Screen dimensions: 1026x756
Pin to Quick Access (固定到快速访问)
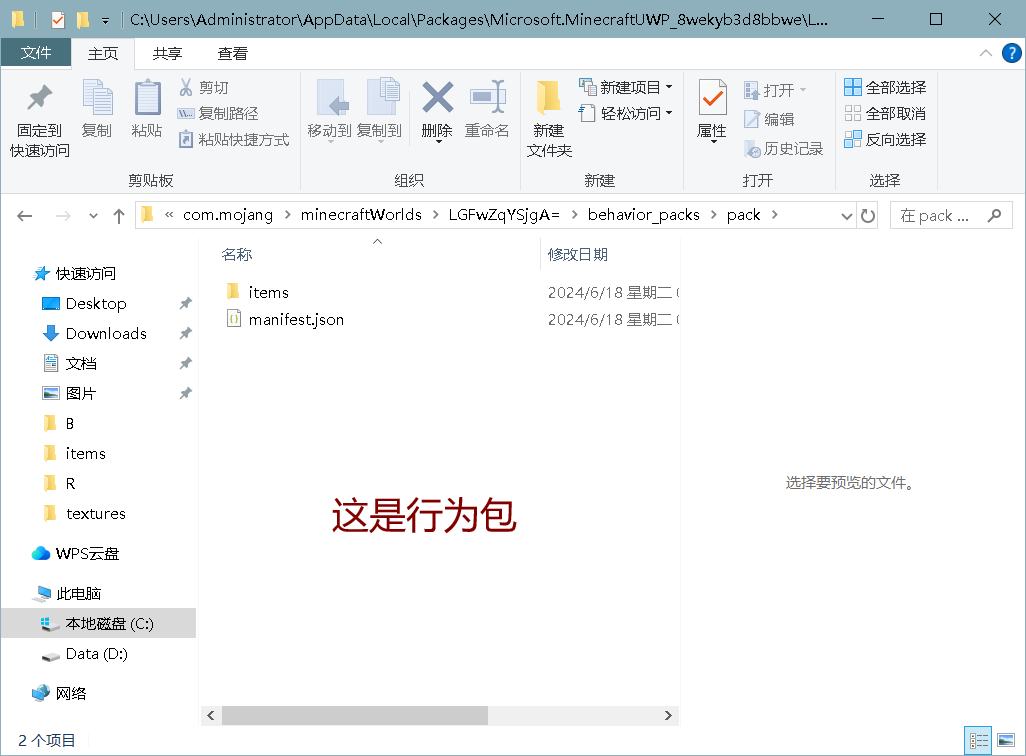(x=39, y=120)
